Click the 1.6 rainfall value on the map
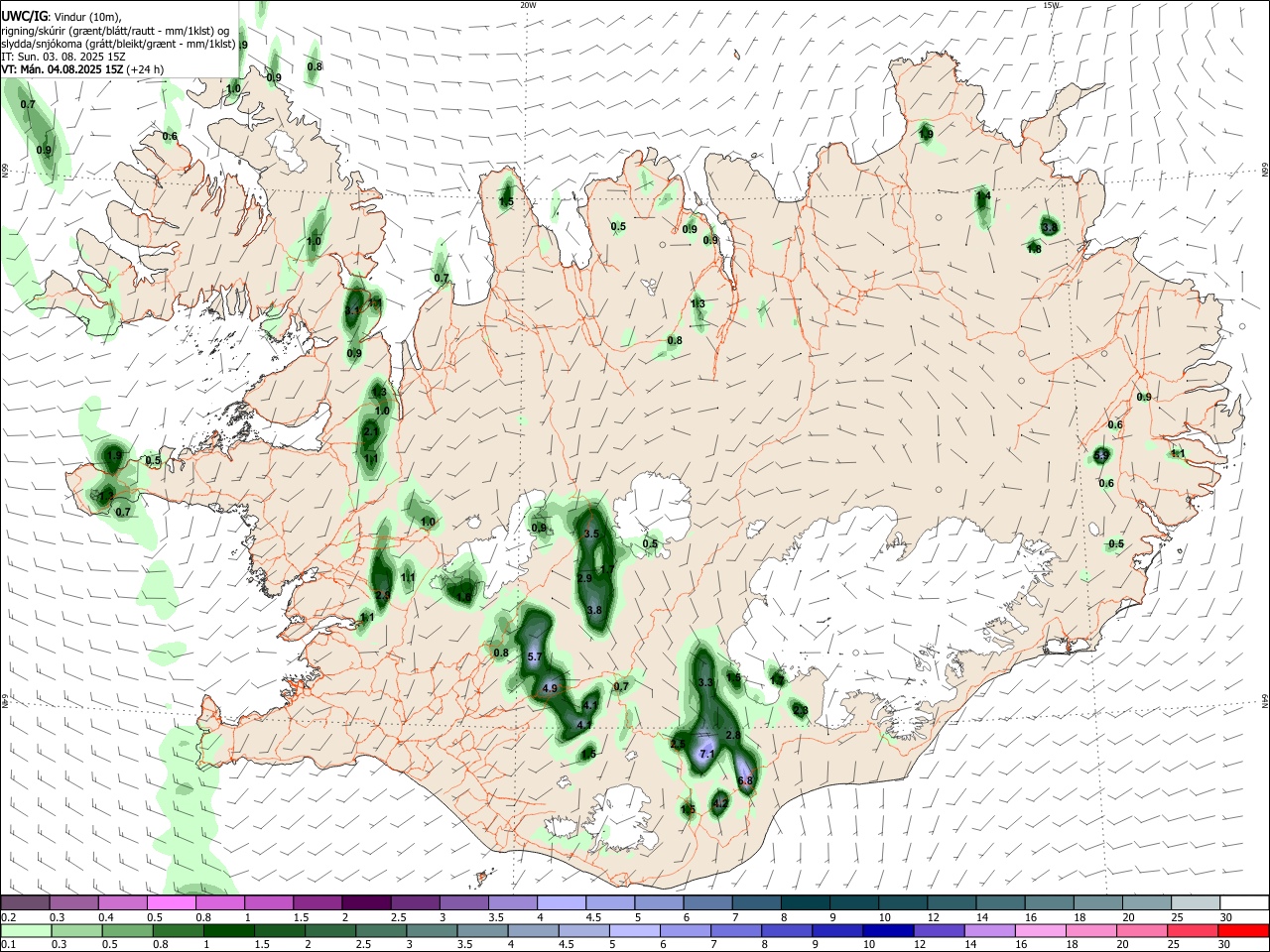The width and height of the screenshot is (1270, 952). pyautogui.click(x=464, y=597)
